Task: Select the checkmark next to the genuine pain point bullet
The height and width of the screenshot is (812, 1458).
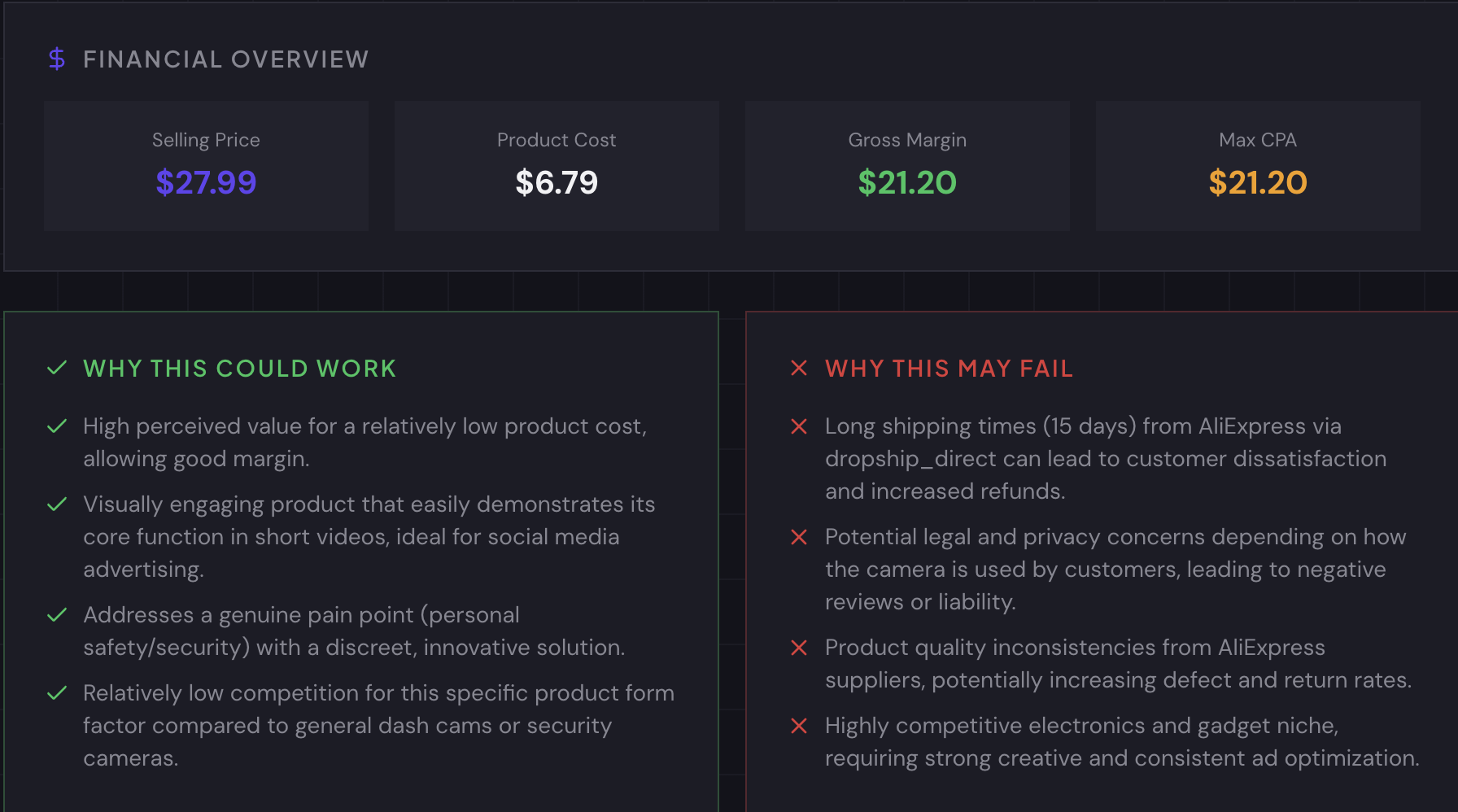Action: click(56, 614)
